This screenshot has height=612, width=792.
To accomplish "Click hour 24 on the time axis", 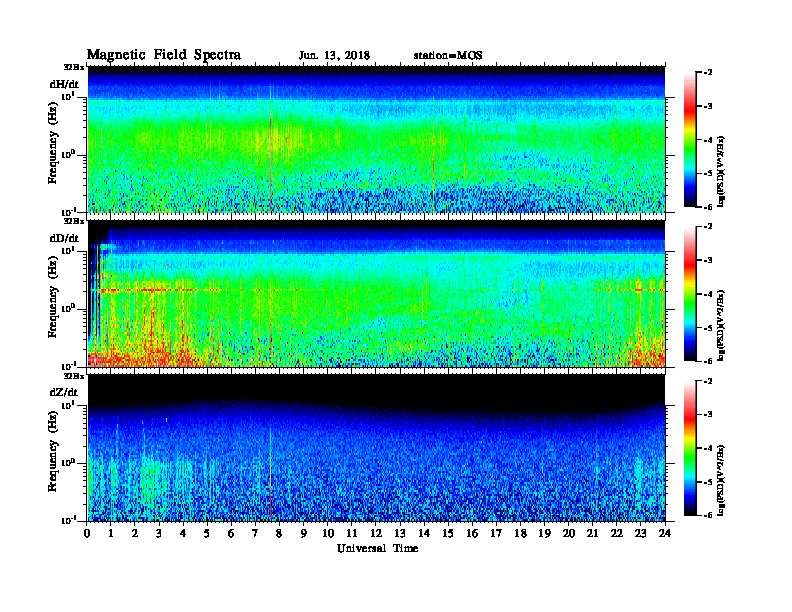I will pos(665,533).
